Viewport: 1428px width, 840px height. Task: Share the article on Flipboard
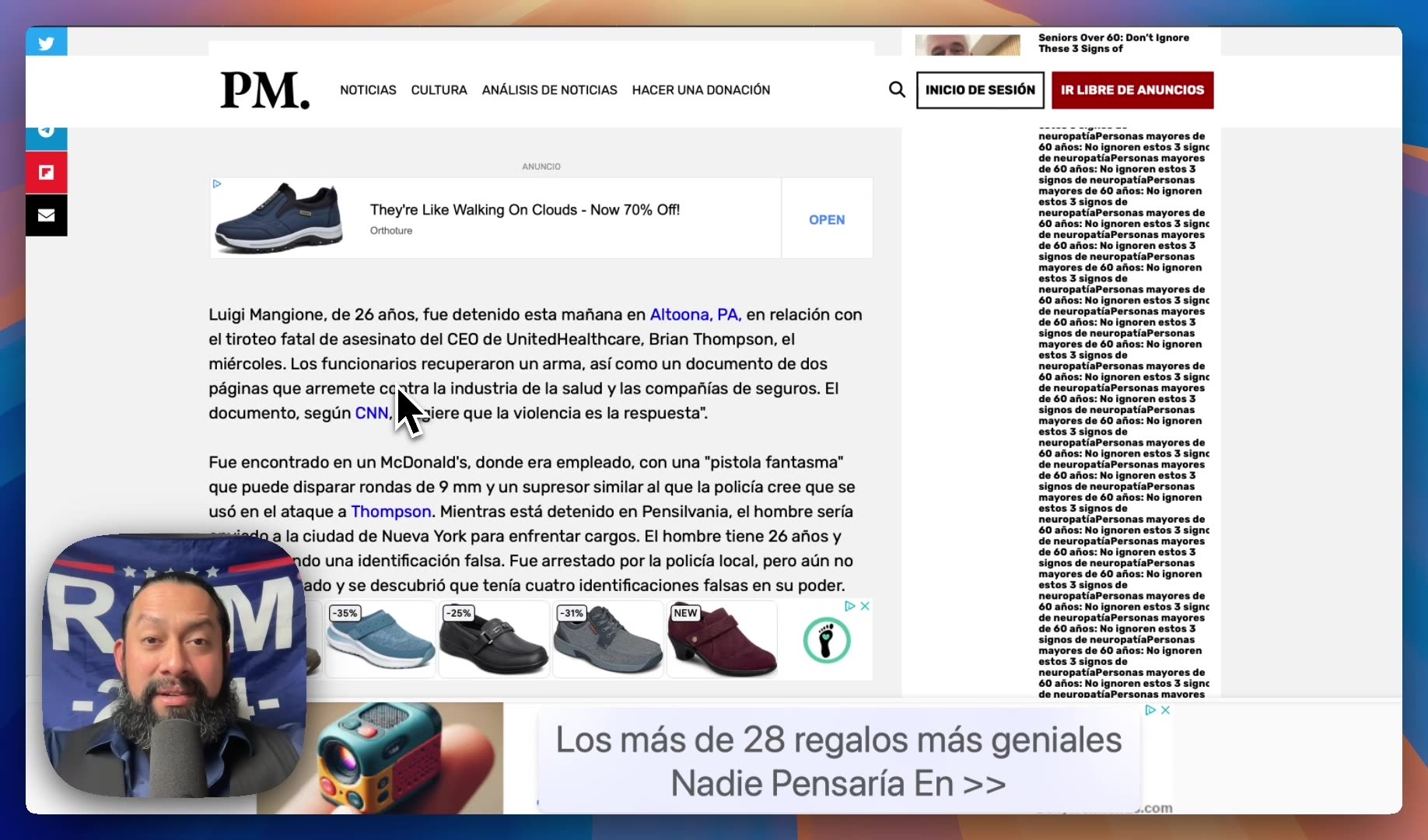46,172
